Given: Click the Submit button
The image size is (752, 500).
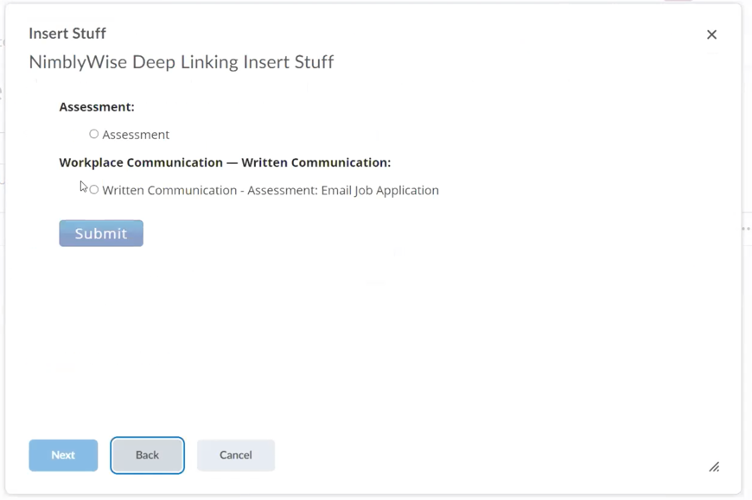Looking at the screenshot, I should pyautogui.click(x=101, y=233).
